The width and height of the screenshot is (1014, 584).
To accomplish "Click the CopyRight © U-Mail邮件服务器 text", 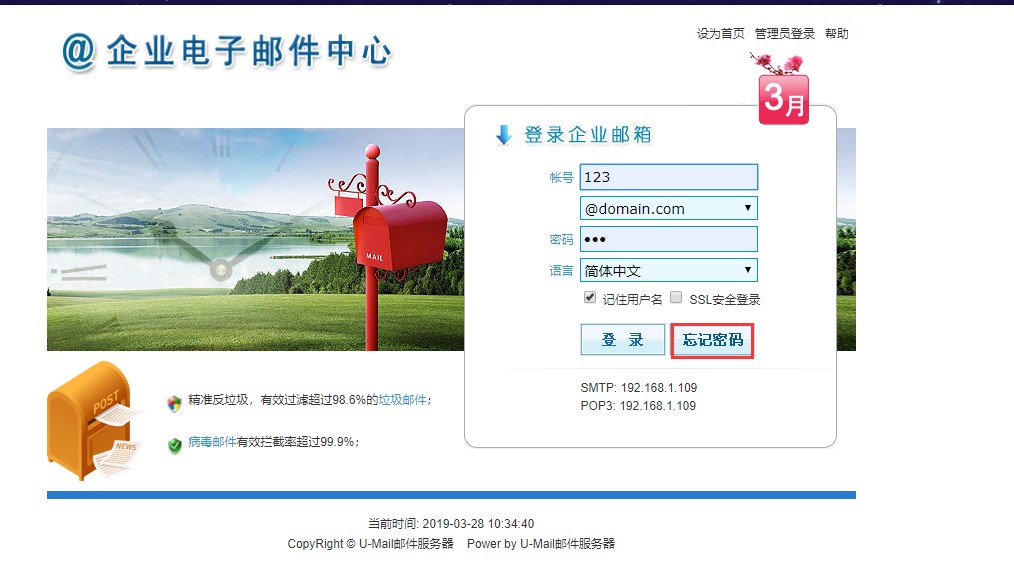I will click(x=371, y=543).
